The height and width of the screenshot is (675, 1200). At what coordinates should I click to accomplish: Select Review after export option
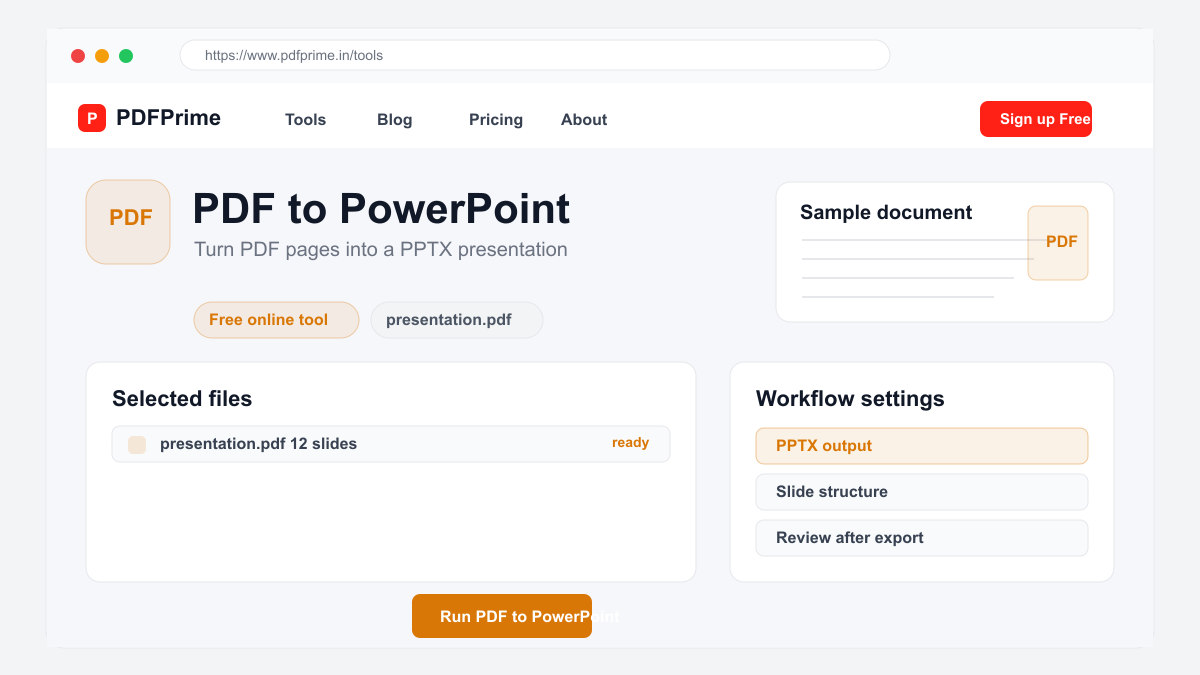922,538
